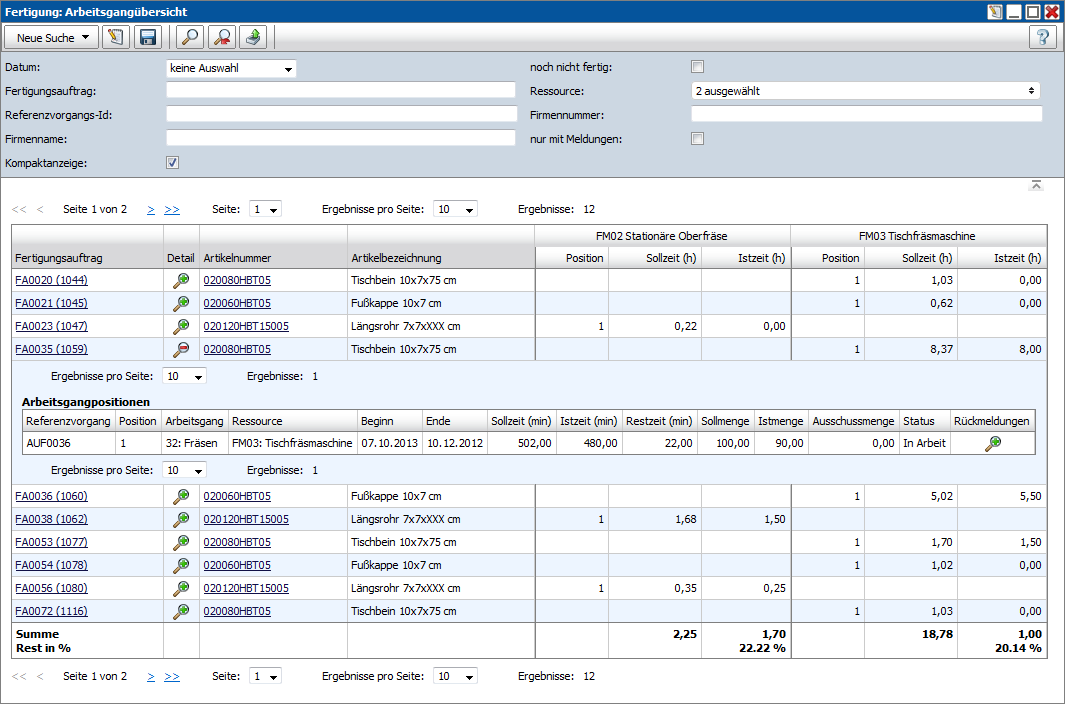The image size is (1065, 704).
Task: Go to next page using top '>' link
Action: 151,210
